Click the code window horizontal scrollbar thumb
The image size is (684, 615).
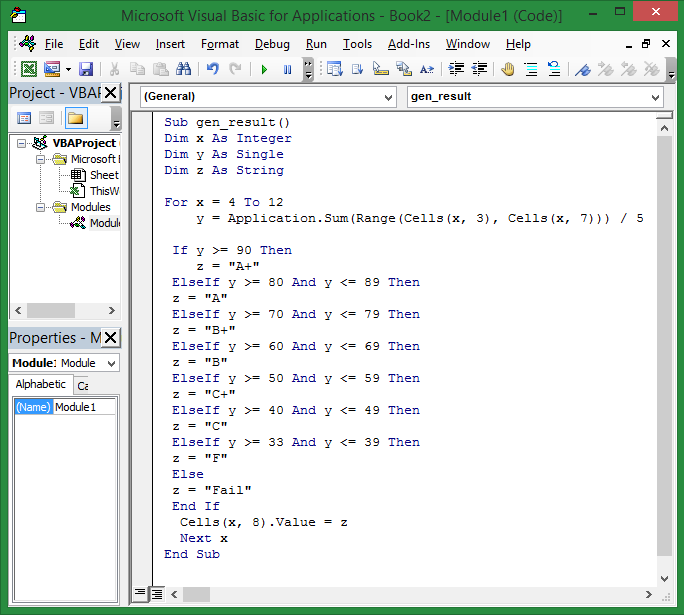tap(196, 594)
